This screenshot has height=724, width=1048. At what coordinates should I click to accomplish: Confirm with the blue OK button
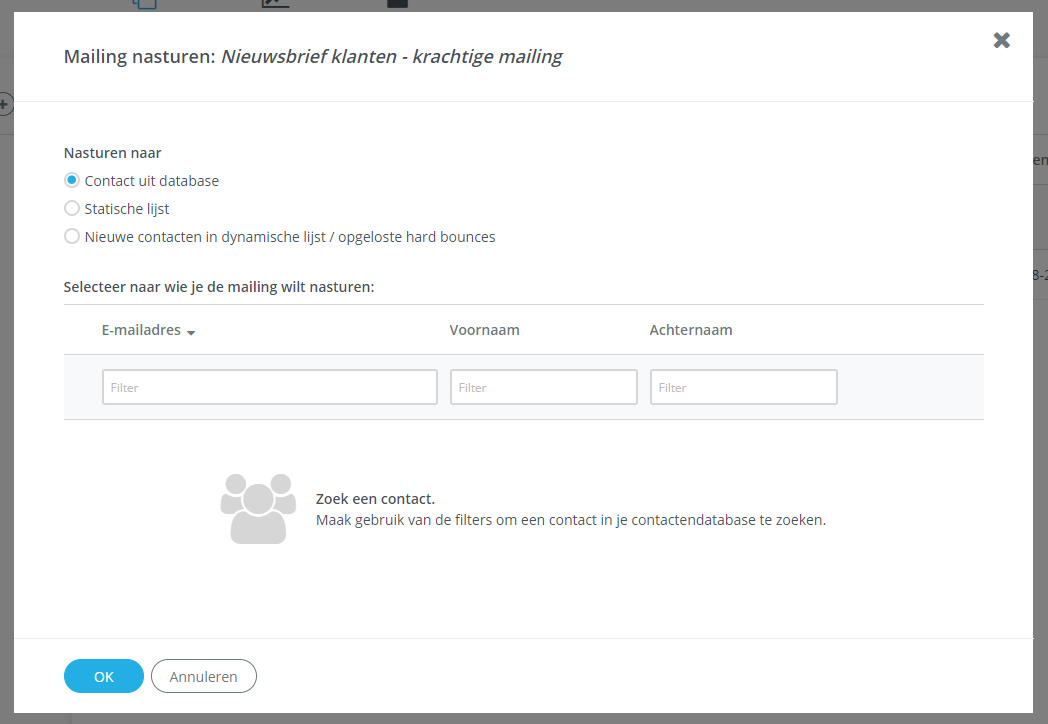tap(104, 677)
